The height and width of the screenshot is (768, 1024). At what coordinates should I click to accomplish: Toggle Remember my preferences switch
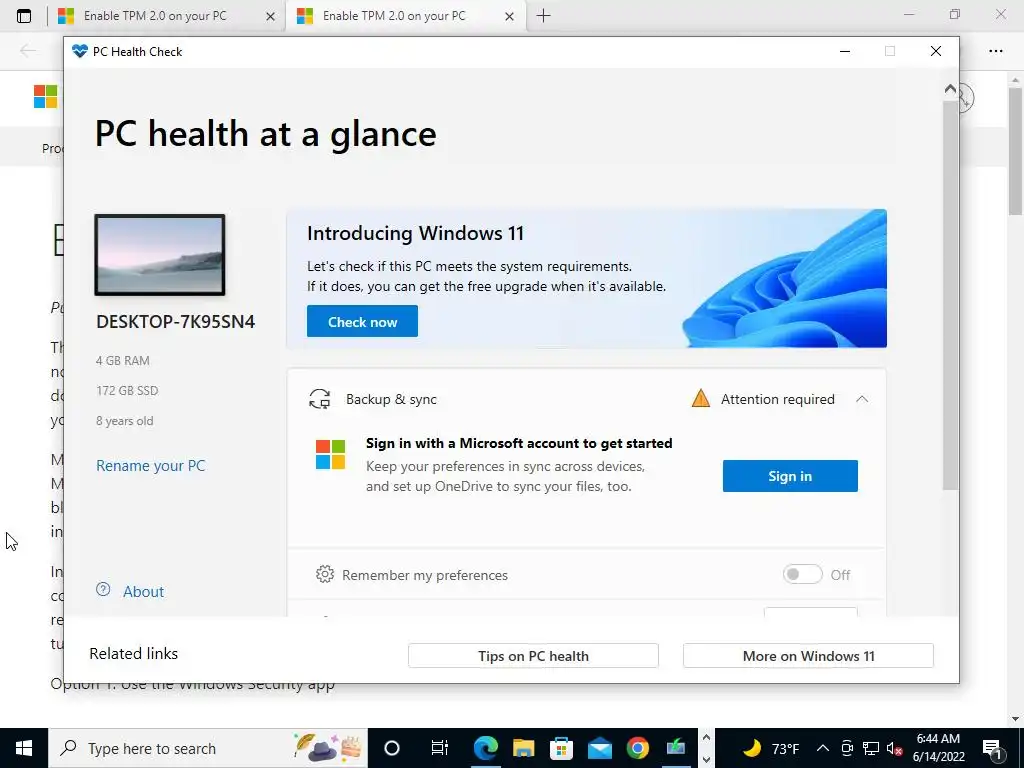click(803, 574)
